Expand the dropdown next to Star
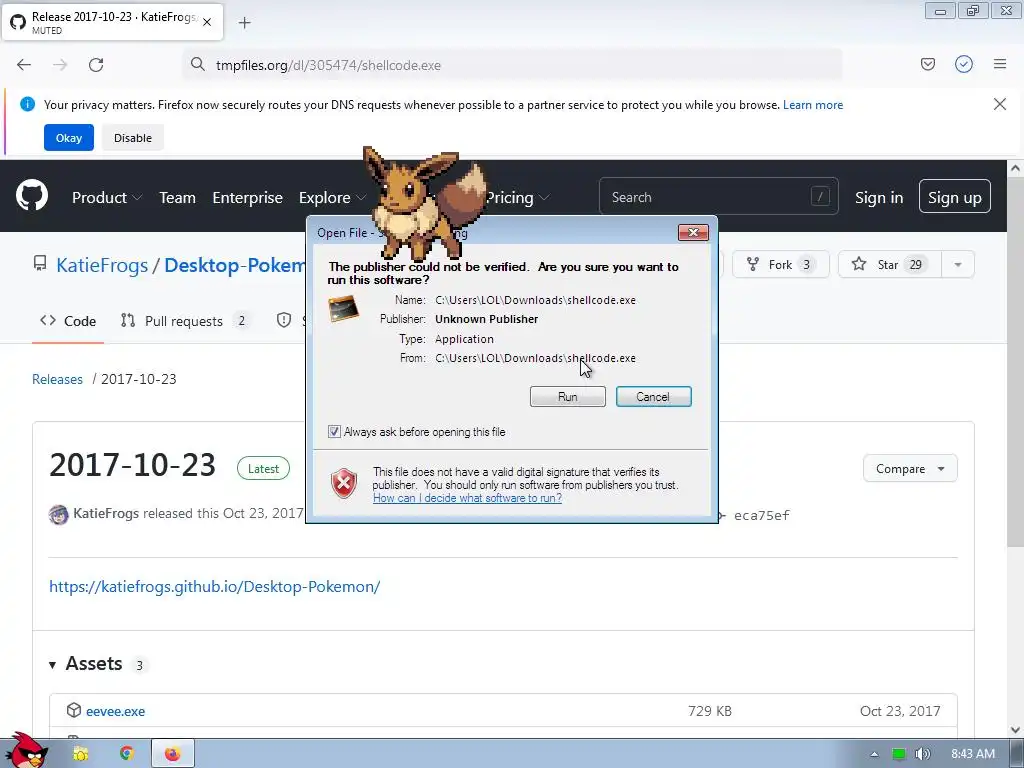Viewport: 1024px width, 768px height. (957, 264)
